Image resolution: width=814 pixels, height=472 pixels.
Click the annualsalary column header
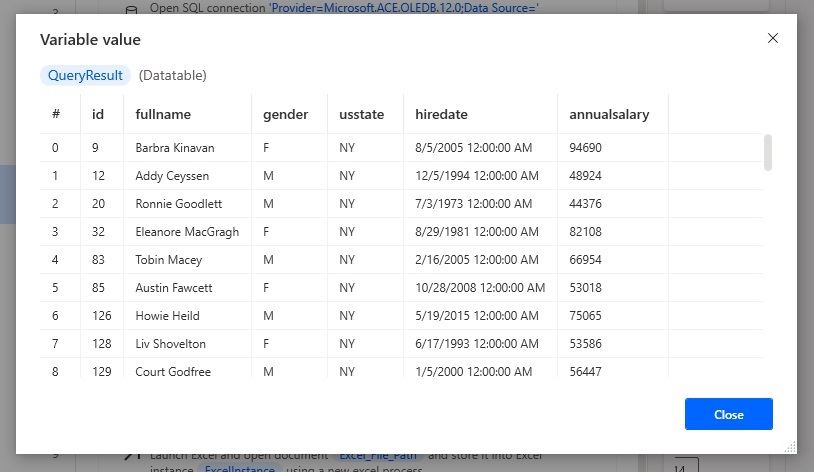coord(609,114)
